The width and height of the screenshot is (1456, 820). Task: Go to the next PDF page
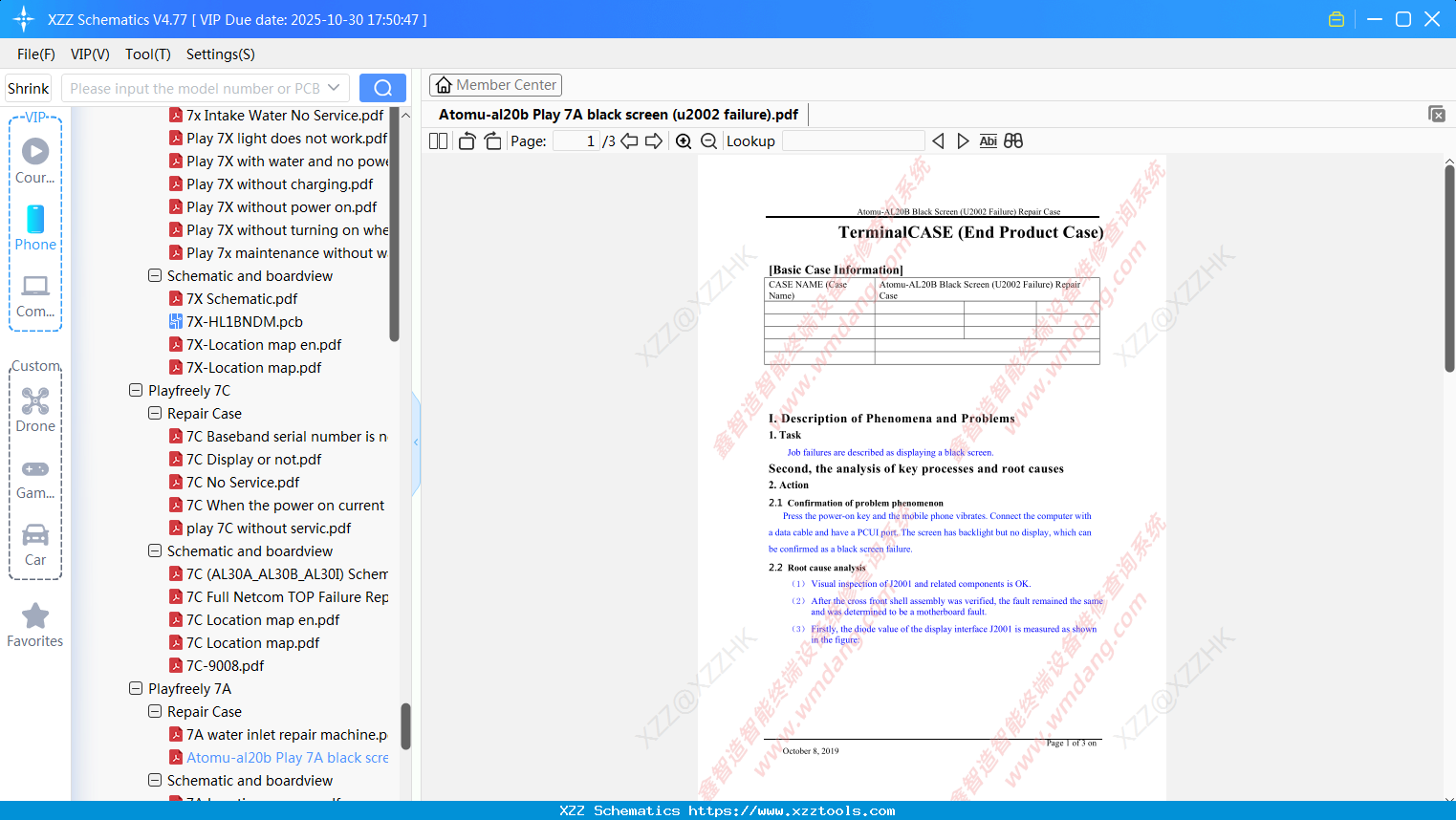pyautogui.click(x=654, y=141)
